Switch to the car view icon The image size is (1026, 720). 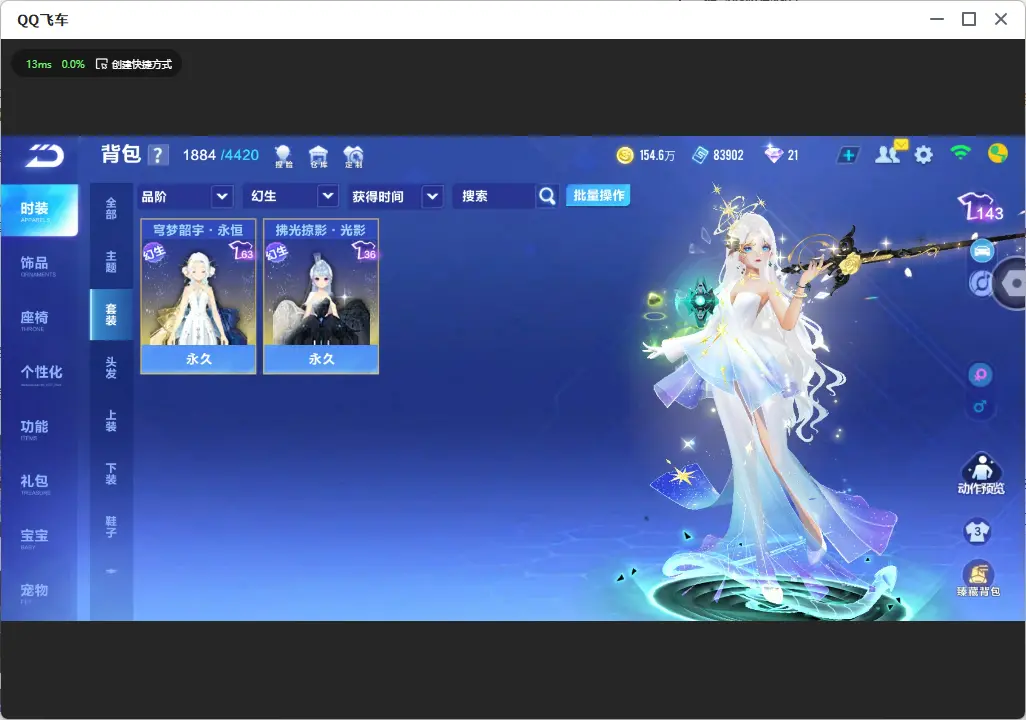[x=982, y=251]
